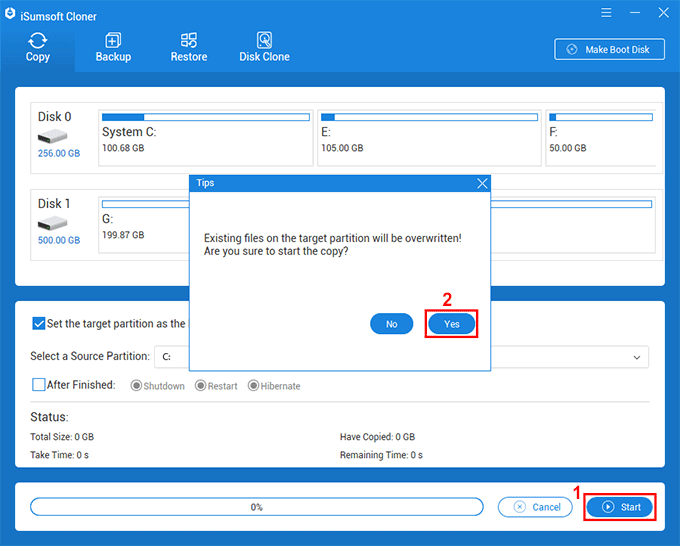Image resolution: width=680 pixels, height=546 pixels.
Task: Minimize the iSumsoft Cloner window
Action: point(635,13)
